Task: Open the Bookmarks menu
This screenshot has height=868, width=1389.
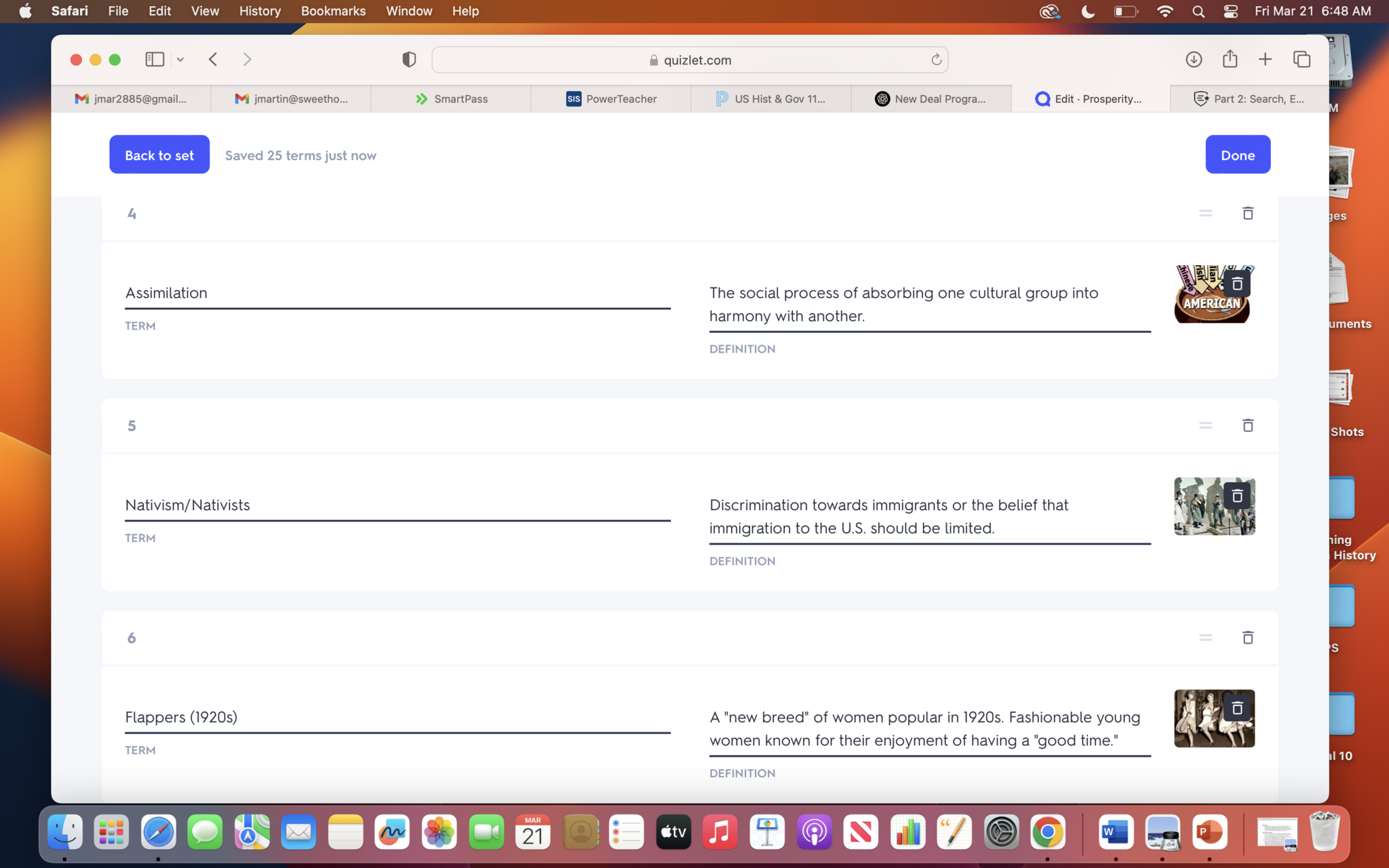Action: pos(333,12)
